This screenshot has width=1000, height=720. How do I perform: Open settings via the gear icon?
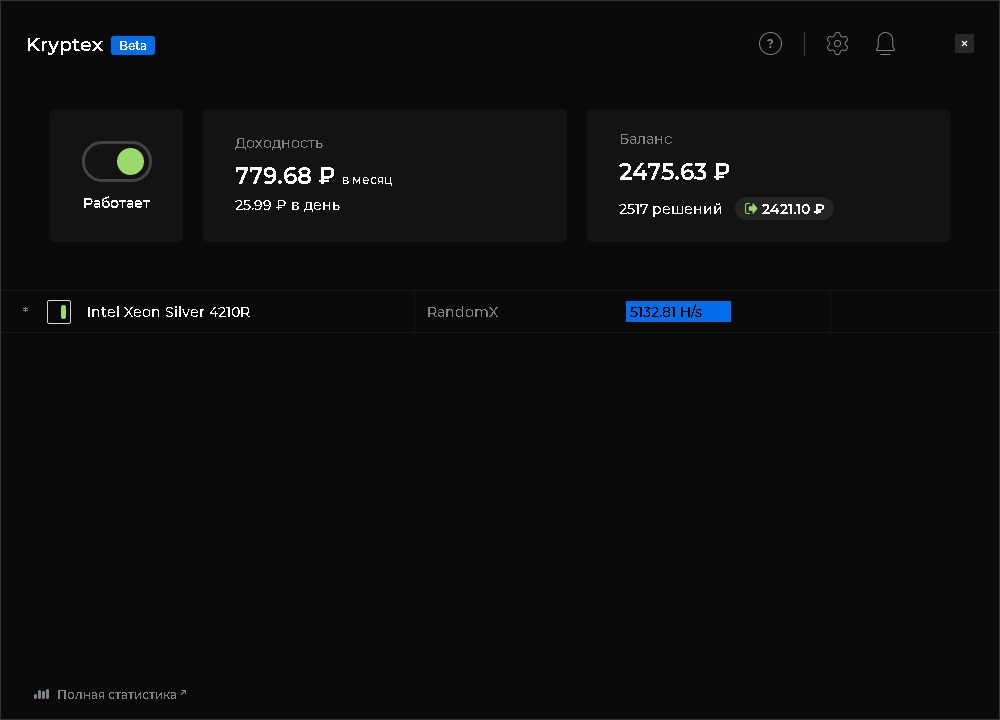tap(837, 43)
